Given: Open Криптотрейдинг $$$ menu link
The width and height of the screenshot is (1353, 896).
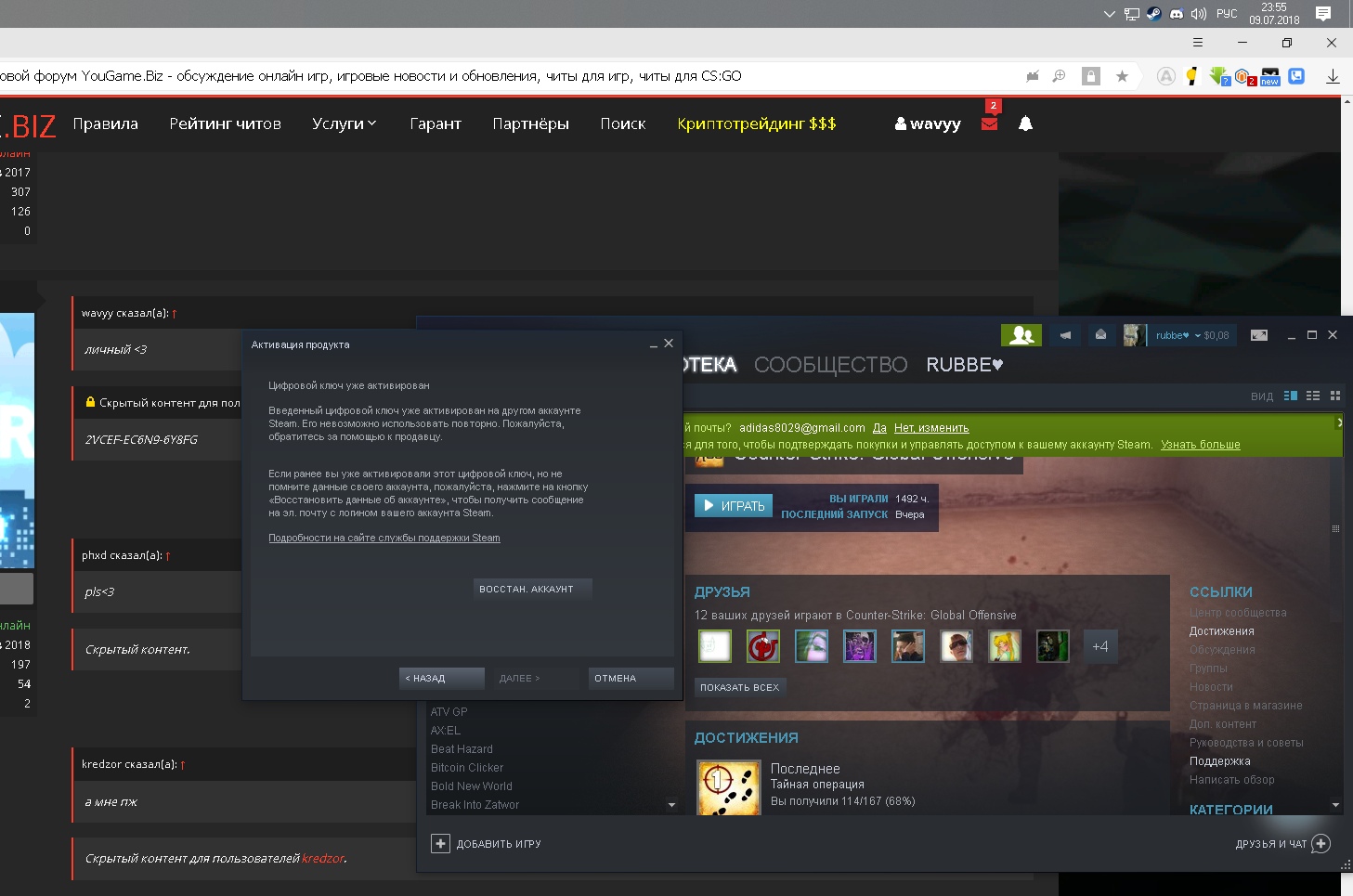Looking at the screenshot, I should click(757, 123).
